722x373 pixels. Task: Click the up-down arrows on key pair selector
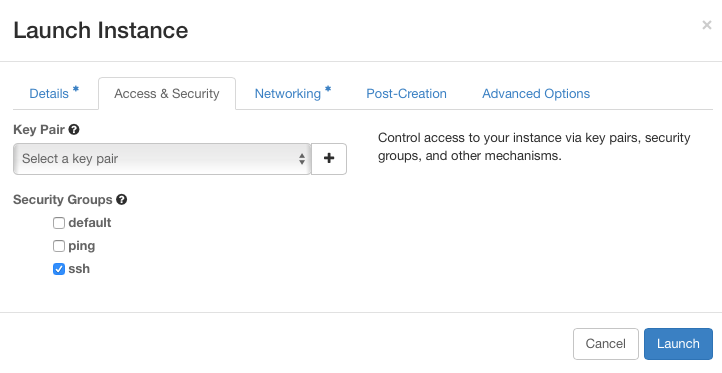pos(302,159)
